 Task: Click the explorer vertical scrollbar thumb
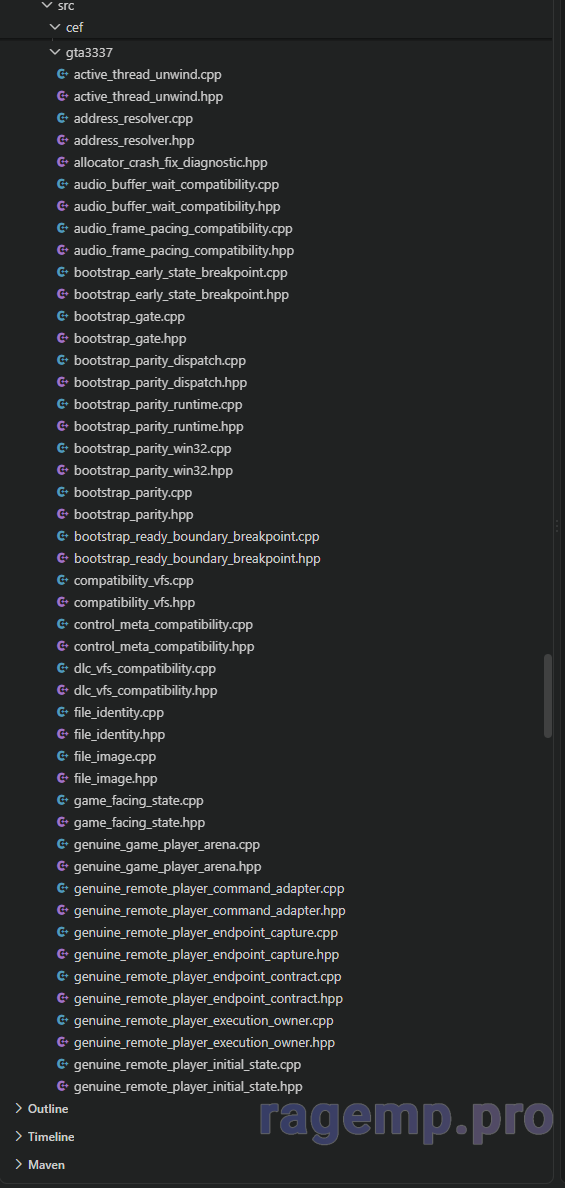click(x=548, y=696)
